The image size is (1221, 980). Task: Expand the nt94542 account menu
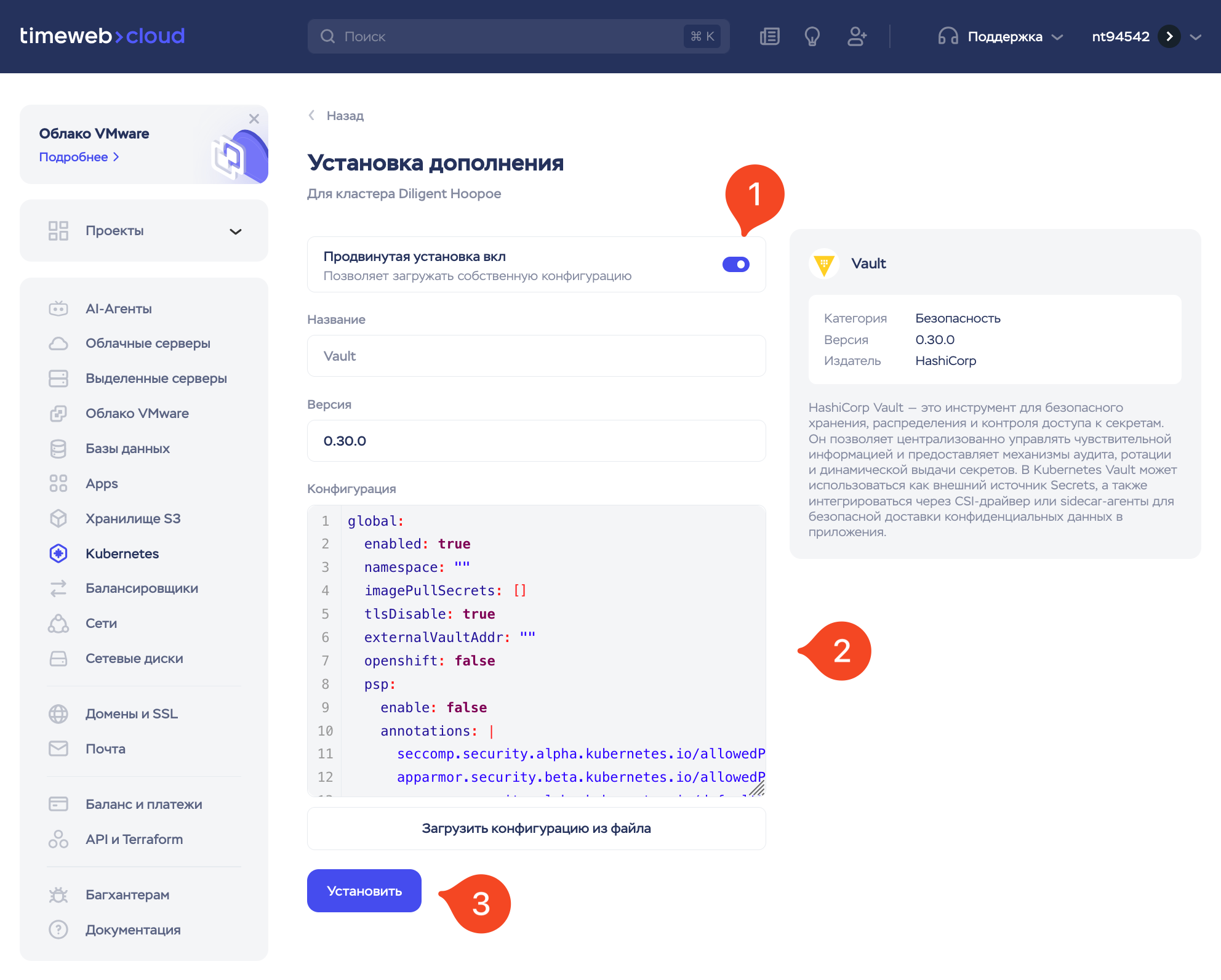click(x=1195, y=36)
